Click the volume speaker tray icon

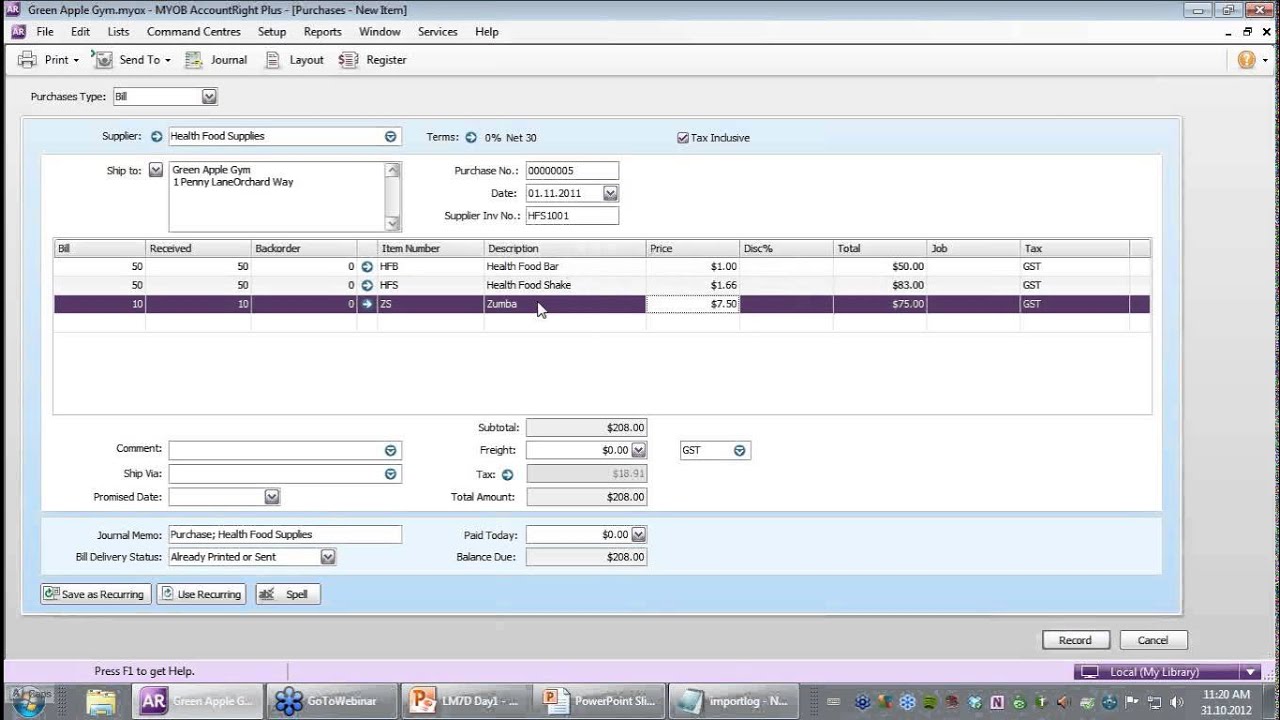tap(1176, 702)
